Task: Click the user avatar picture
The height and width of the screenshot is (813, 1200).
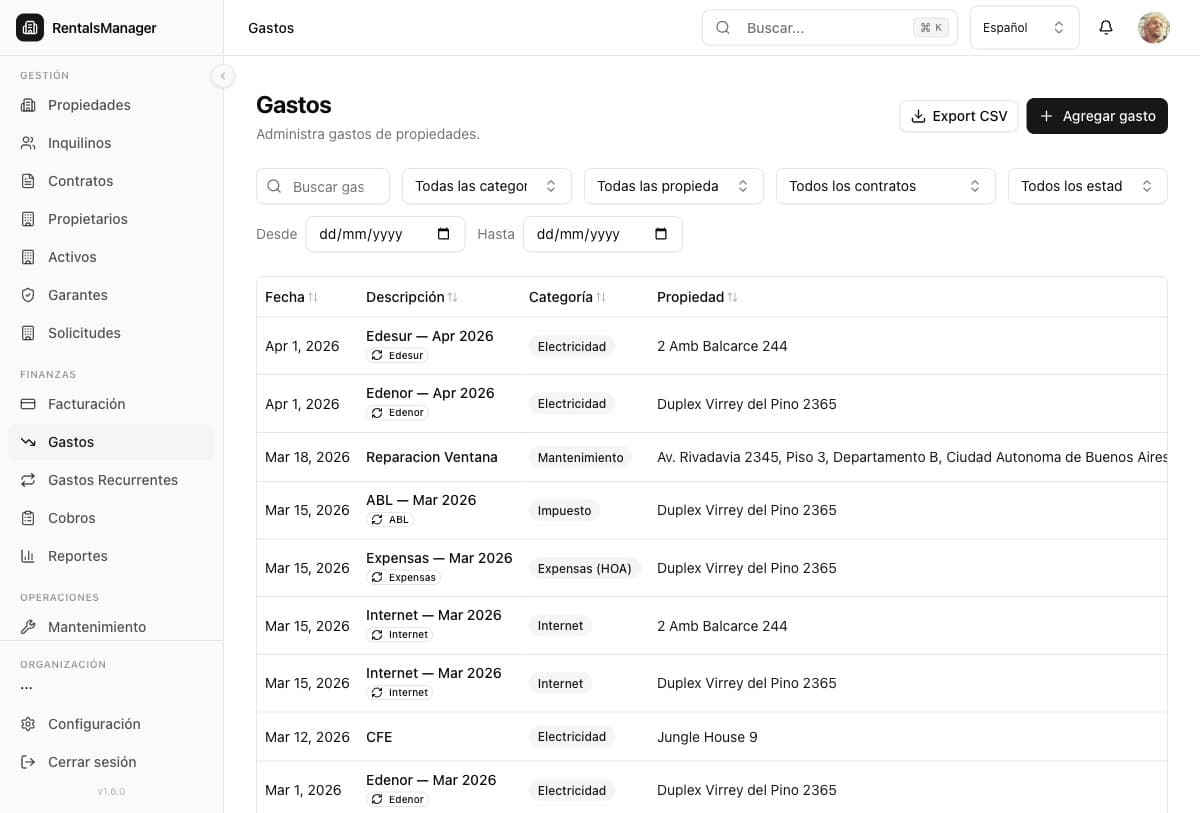Action: (x=1153, y=28)
